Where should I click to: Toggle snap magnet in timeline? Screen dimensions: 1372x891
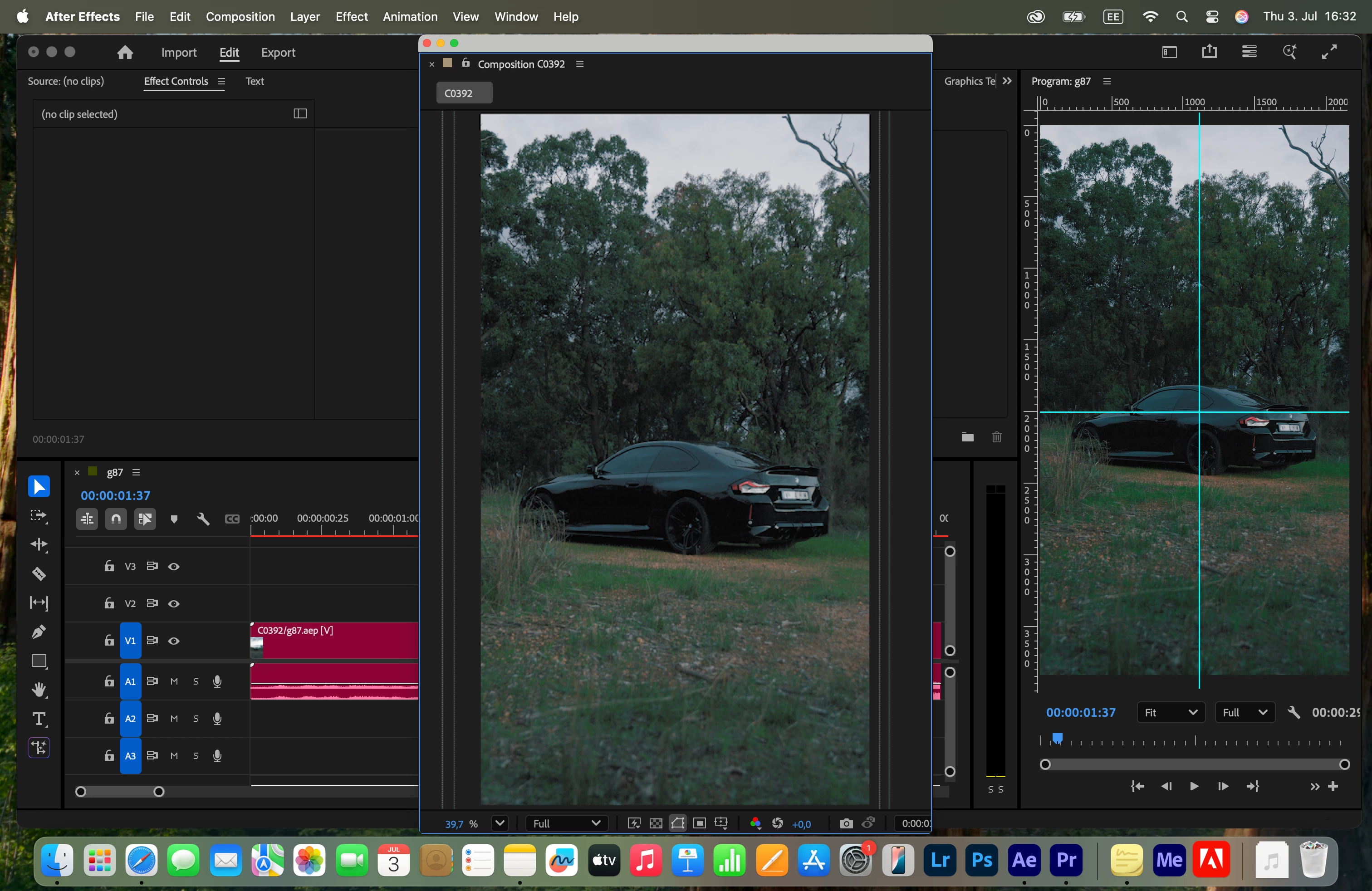coord(116,519)
